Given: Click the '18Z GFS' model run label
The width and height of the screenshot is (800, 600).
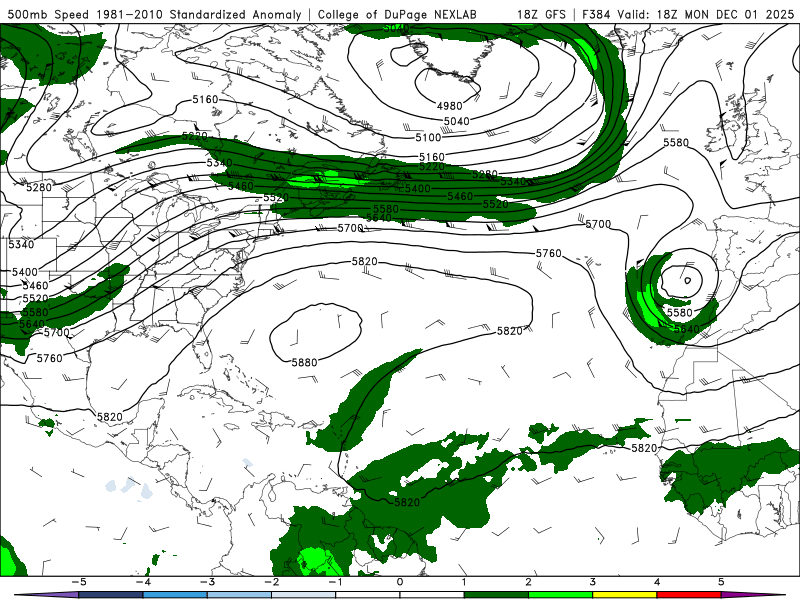Looking at the screenshot, I should pyautogui.click(x=541, y=14).
